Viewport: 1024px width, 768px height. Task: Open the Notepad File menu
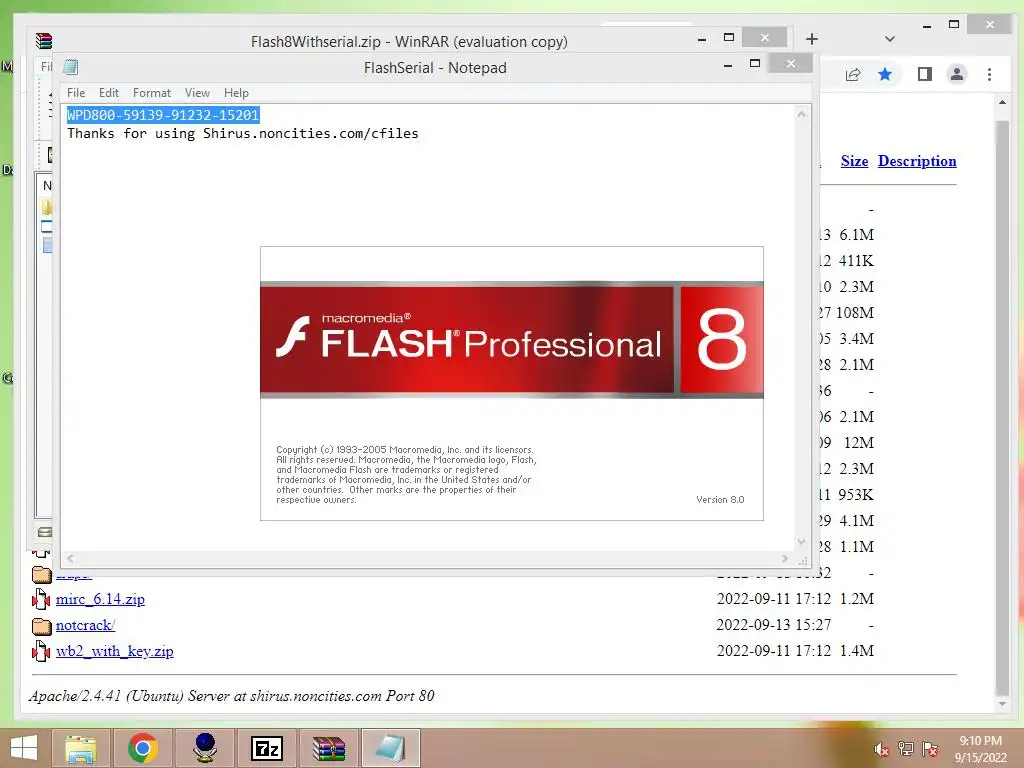pos(76,93)
